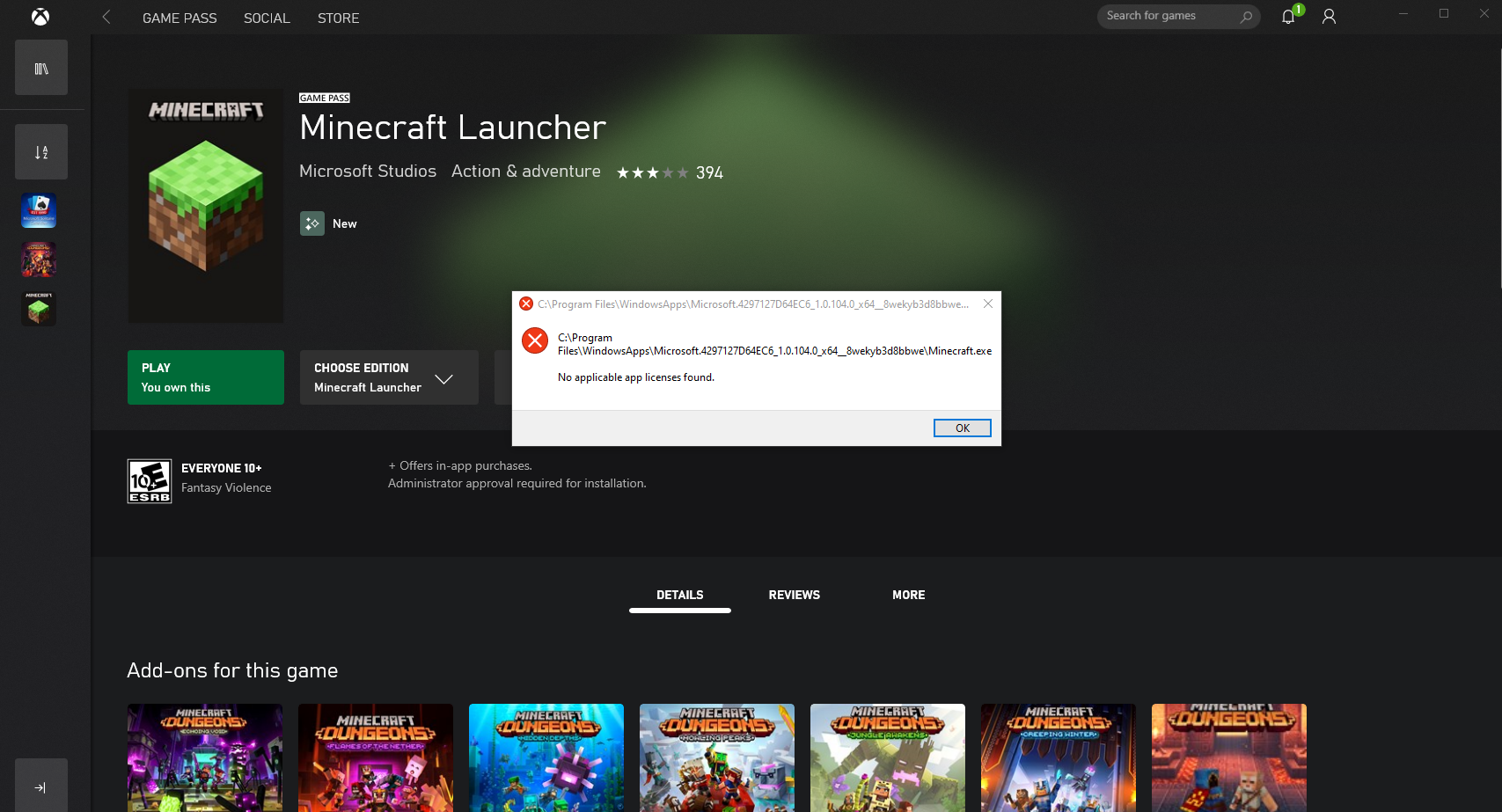The width and height of the screenshot is (1502, 812).
Task: Click the "Fantasy Violence" descriptor text
Action: click(x=226, y=487)
